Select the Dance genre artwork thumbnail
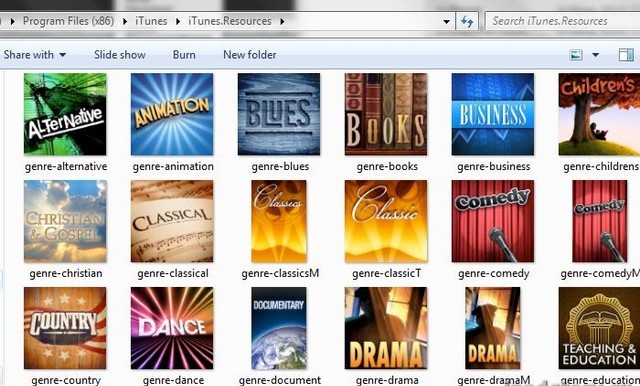Screen dimensions: 640x386 point(172,328)
